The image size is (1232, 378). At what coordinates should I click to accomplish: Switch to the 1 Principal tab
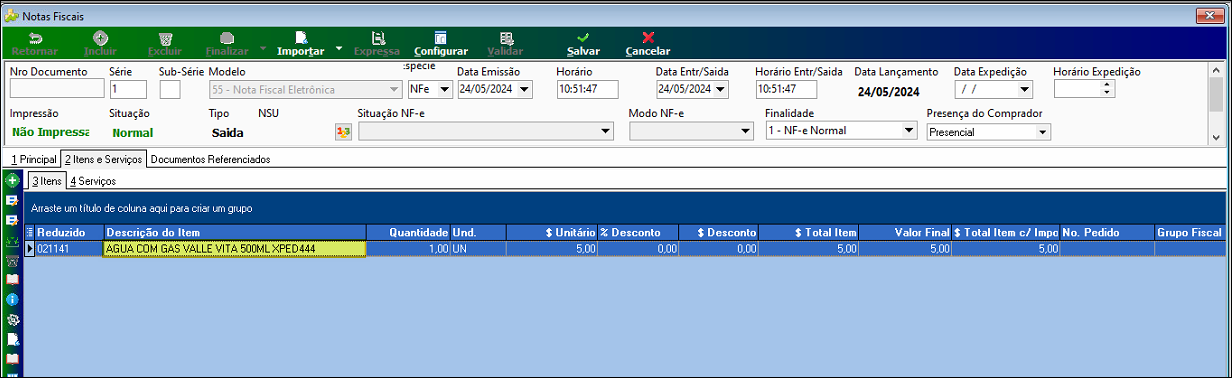[33, 159]
